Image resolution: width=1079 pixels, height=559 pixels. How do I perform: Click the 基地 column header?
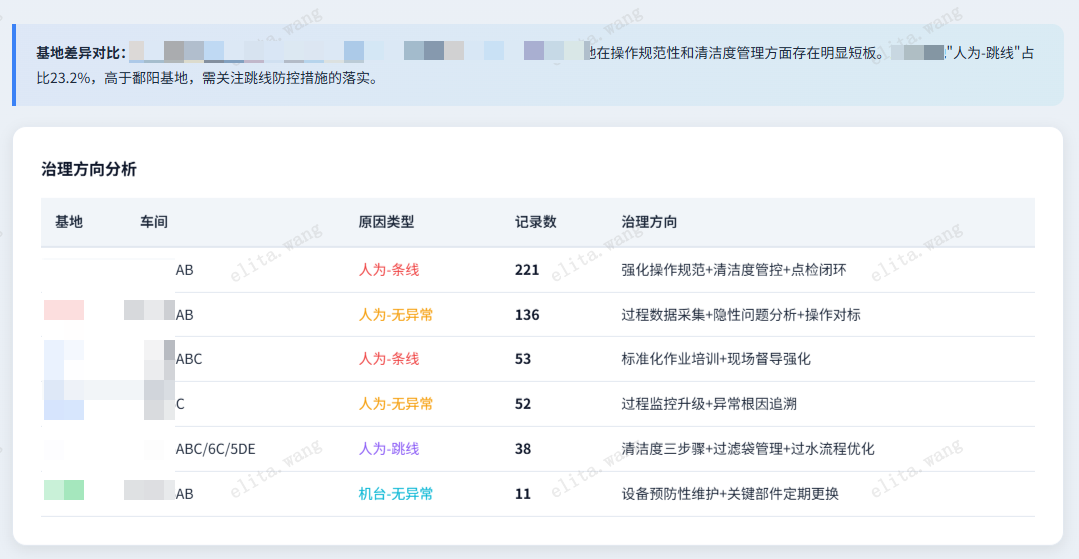click(69, 222)
